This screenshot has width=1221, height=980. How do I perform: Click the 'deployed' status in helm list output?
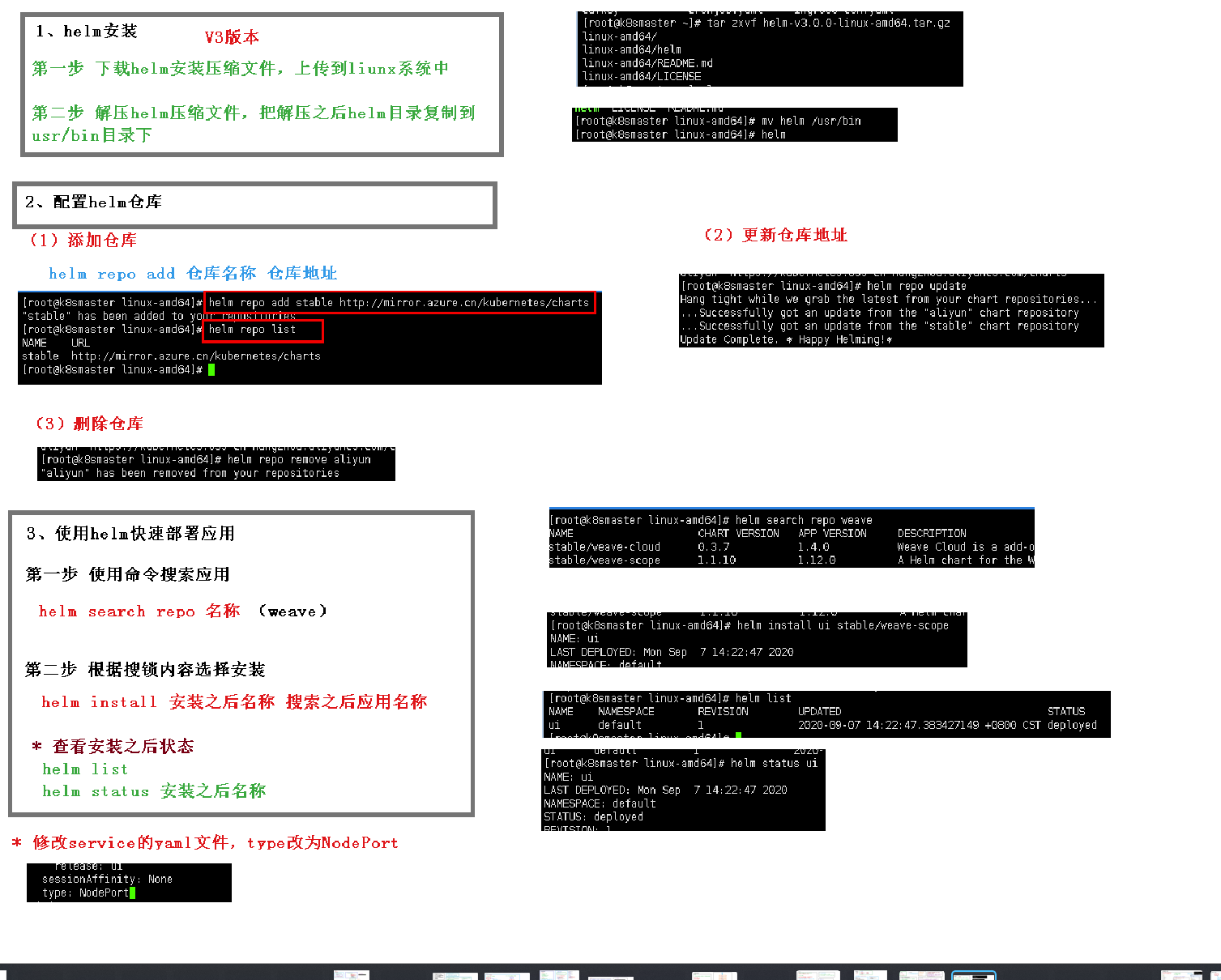tap(1072, 726)
